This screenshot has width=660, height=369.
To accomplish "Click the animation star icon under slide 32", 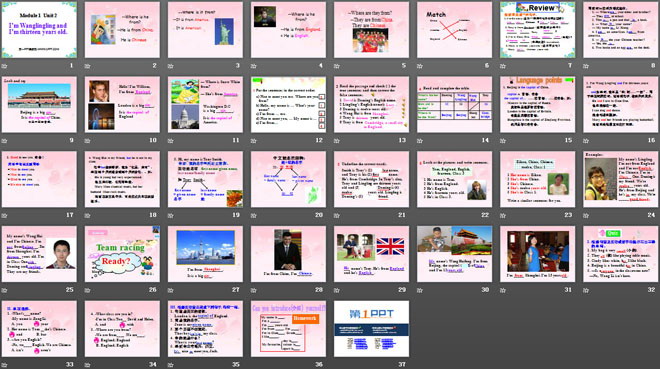I will tap(586, 290).
